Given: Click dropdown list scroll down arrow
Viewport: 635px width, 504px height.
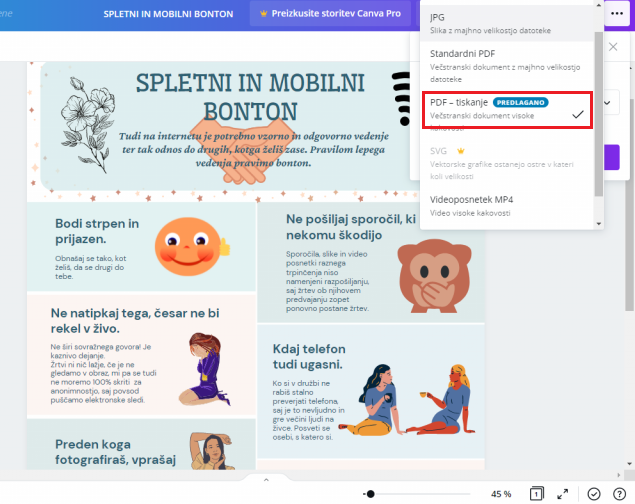Looking at the screenshot, I should pos(599,224).
